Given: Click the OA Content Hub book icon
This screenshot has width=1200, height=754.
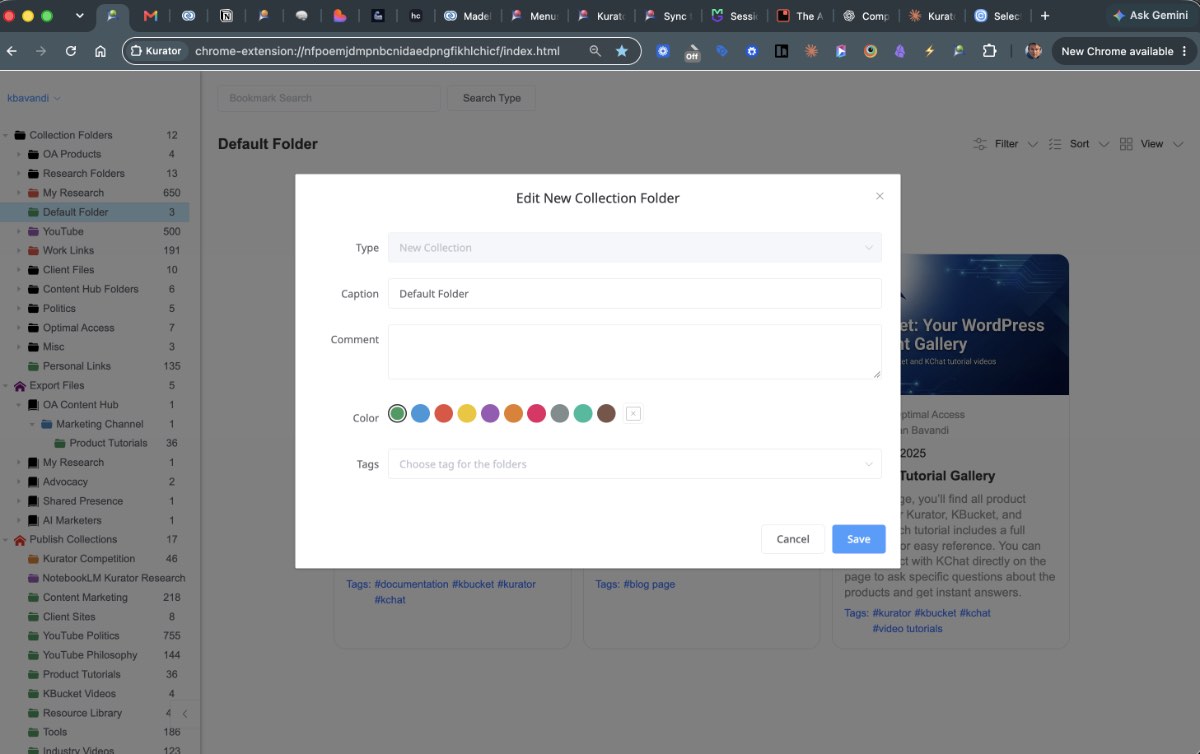Looking at the screenshot, I should [33, 405].
